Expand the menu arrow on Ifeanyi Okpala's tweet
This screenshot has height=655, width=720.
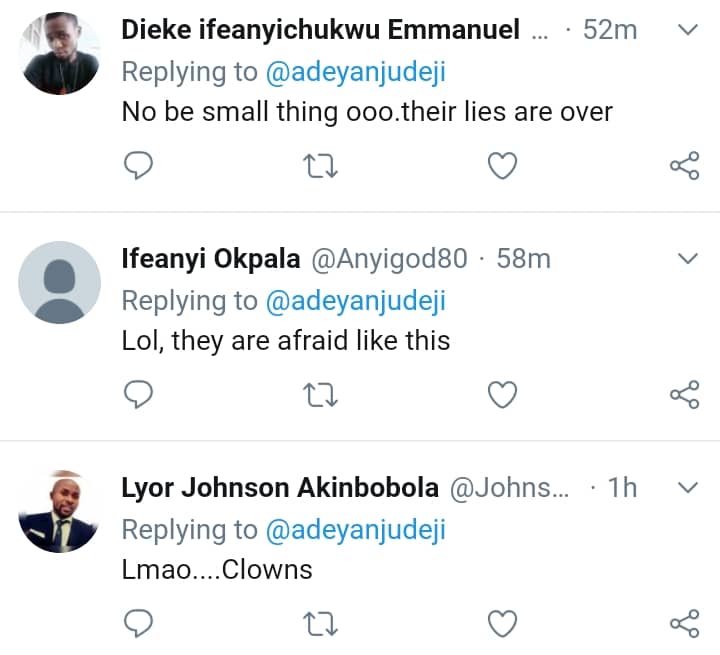(x=687, y=259)
